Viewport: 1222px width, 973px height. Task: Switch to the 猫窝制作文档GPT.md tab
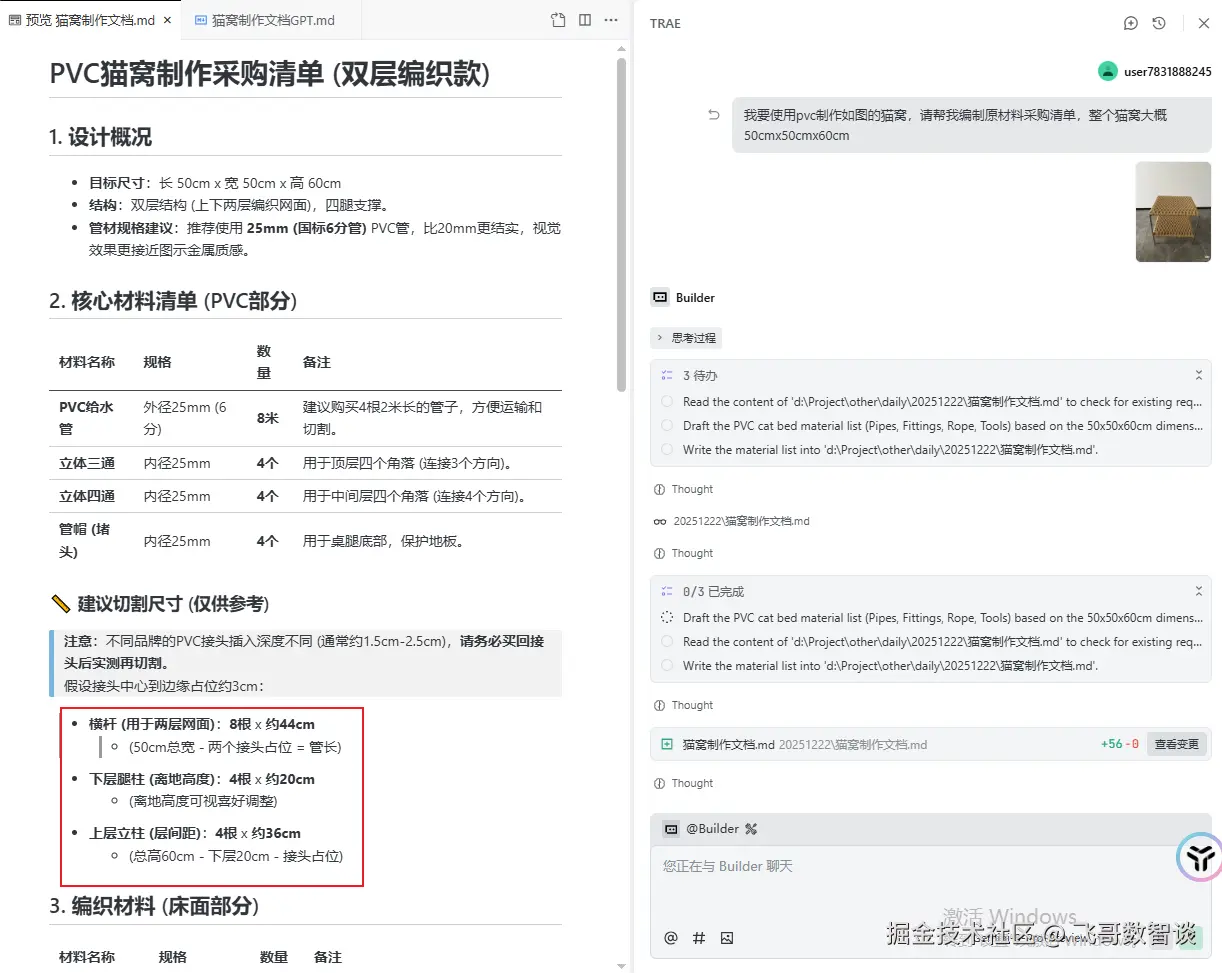(273, 20)
